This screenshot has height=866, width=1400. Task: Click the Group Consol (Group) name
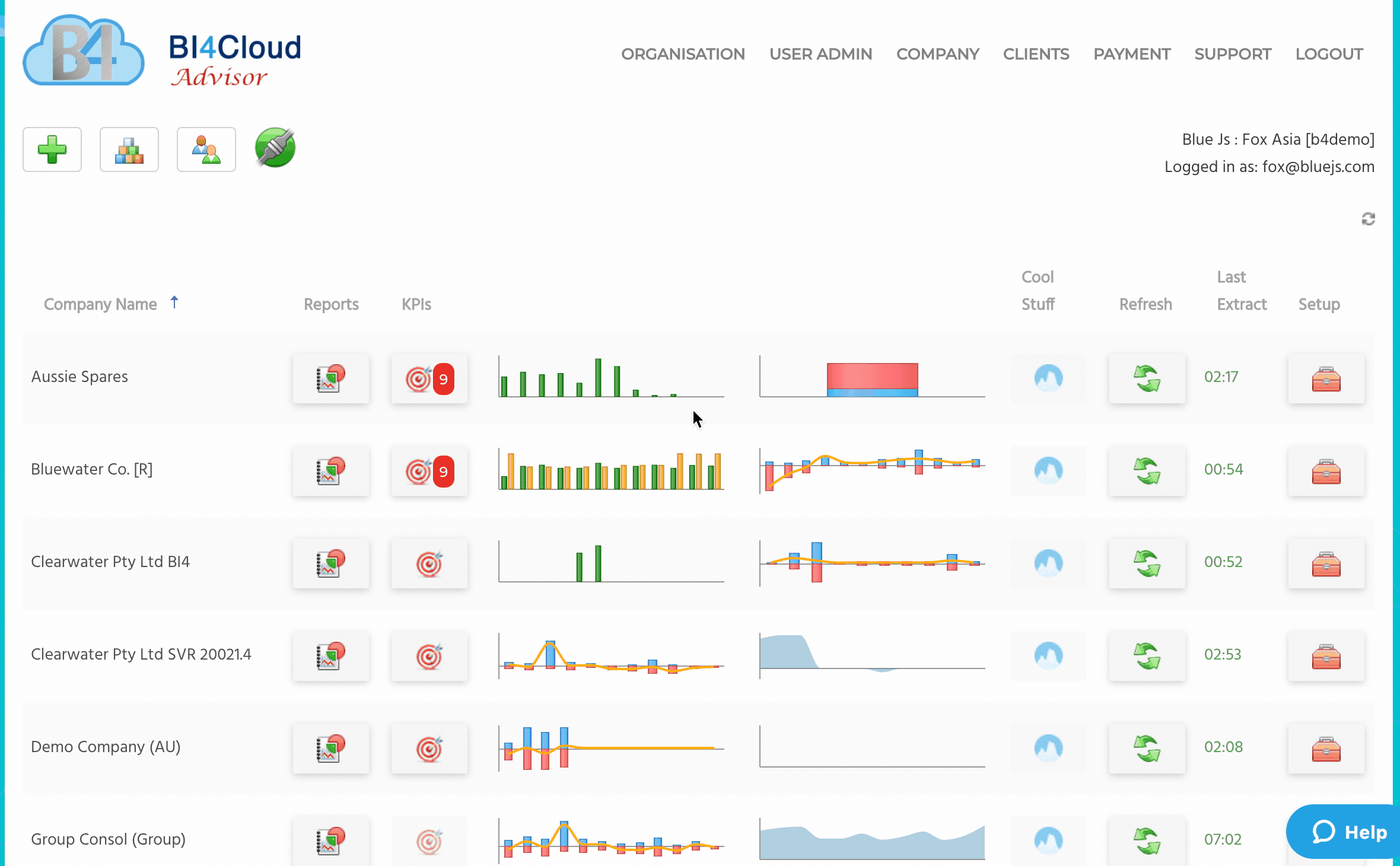tap(108, 839)
